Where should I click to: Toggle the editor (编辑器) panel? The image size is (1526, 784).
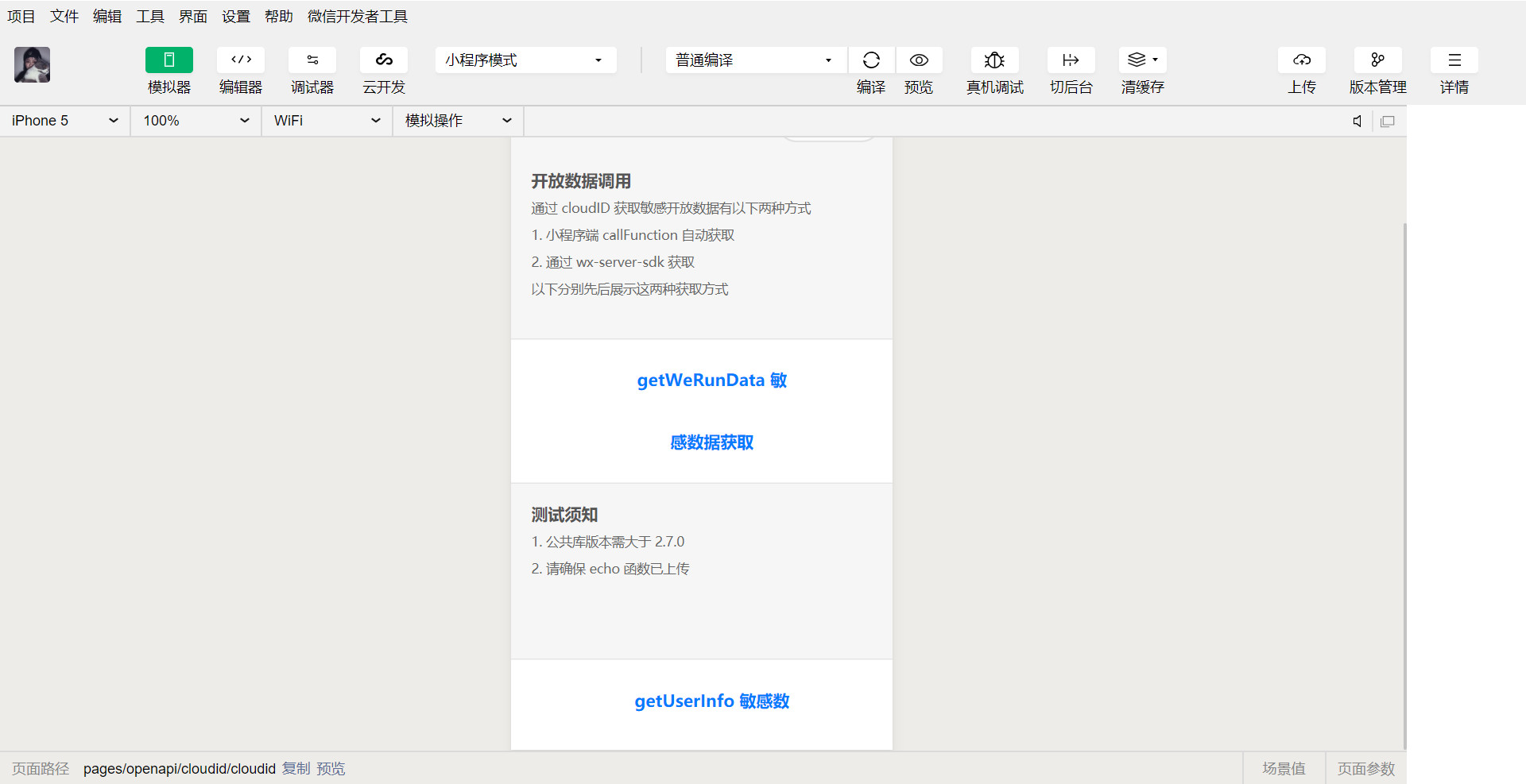240,60
